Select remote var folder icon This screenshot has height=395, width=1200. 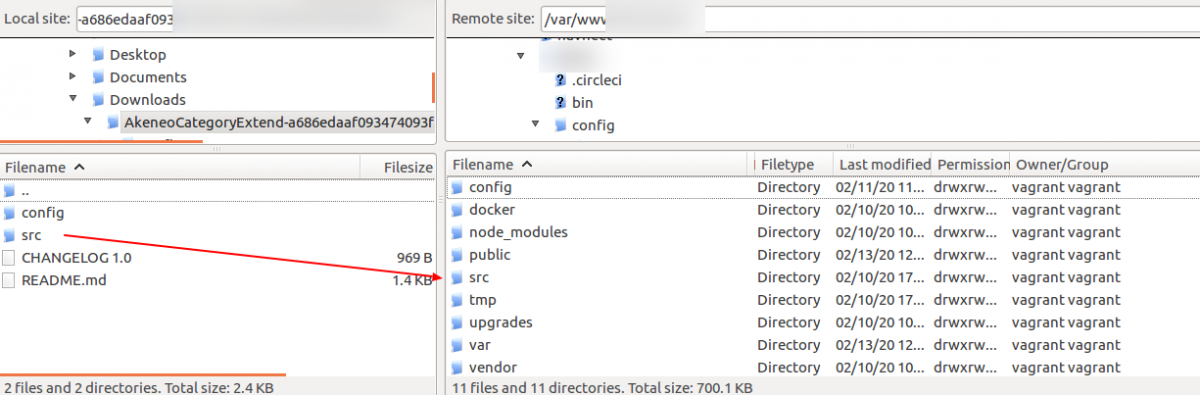coord(457,345)
